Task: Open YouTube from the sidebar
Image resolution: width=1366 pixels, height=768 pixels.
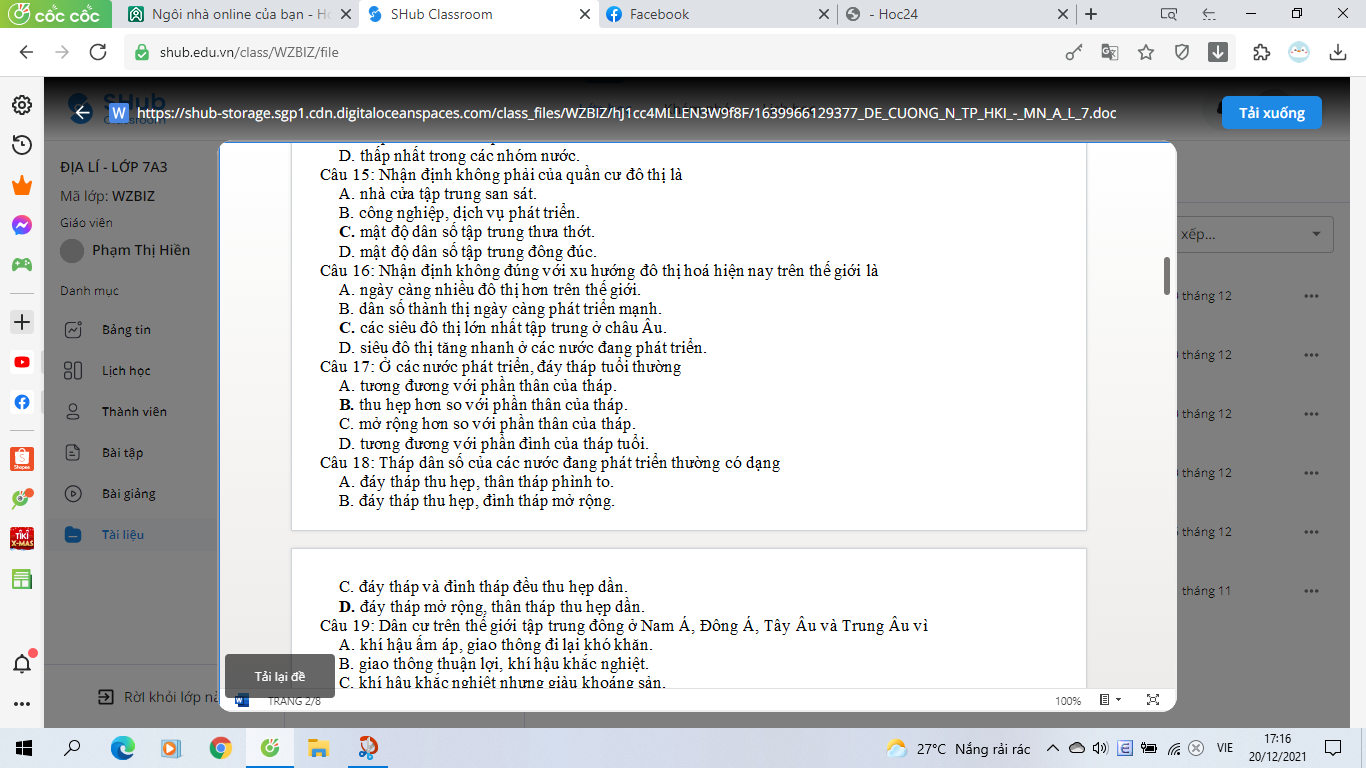Action: click(x=21, y=362)
